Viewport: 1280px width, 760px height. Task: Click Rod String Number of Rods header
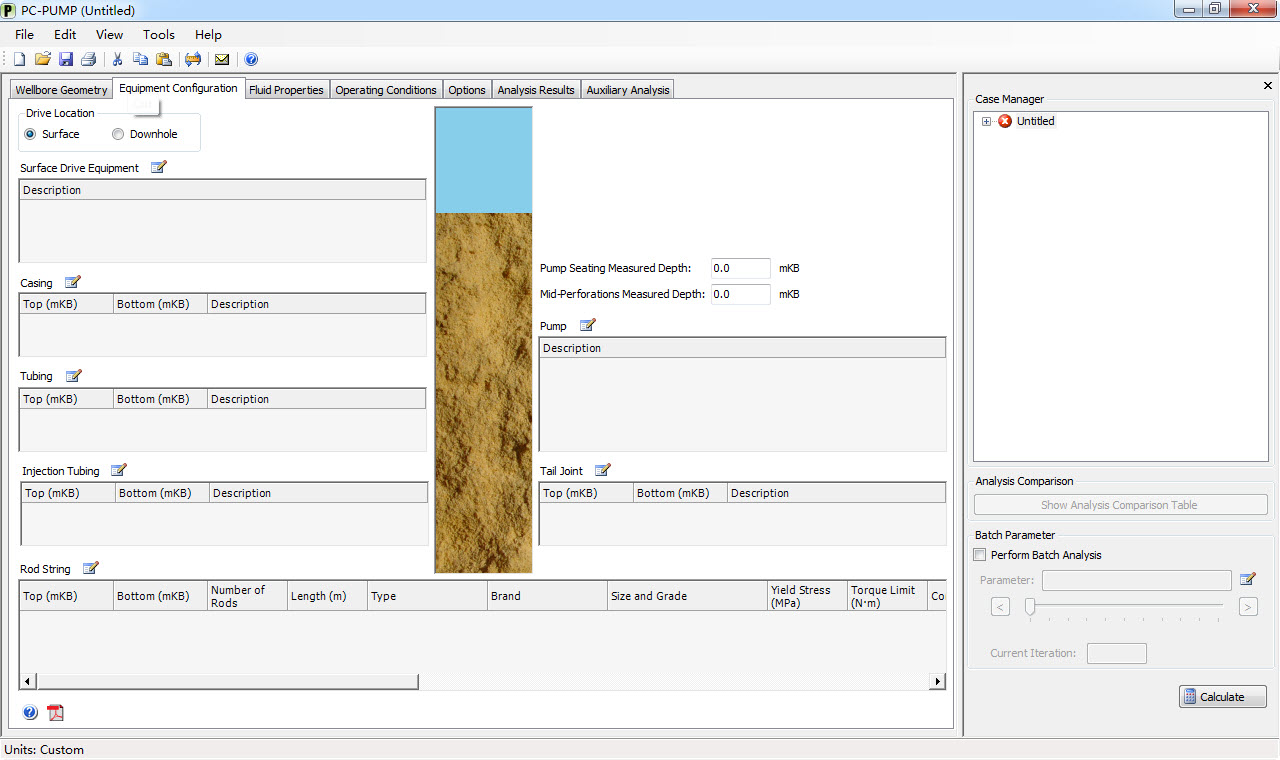point(247,596)
